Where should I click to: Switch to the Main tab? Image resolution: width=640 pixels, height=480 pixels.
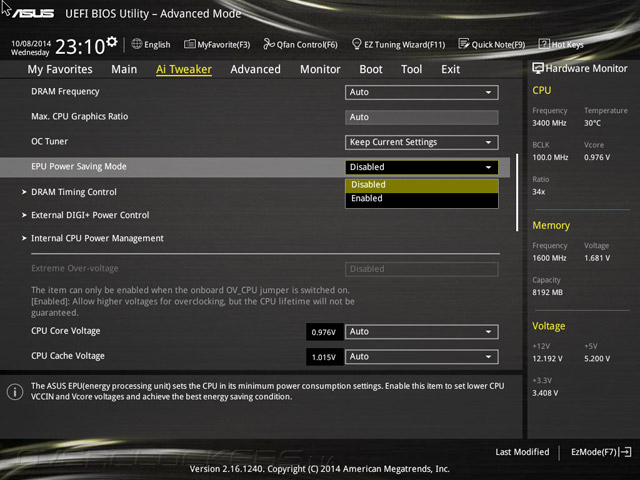point(124,69)
